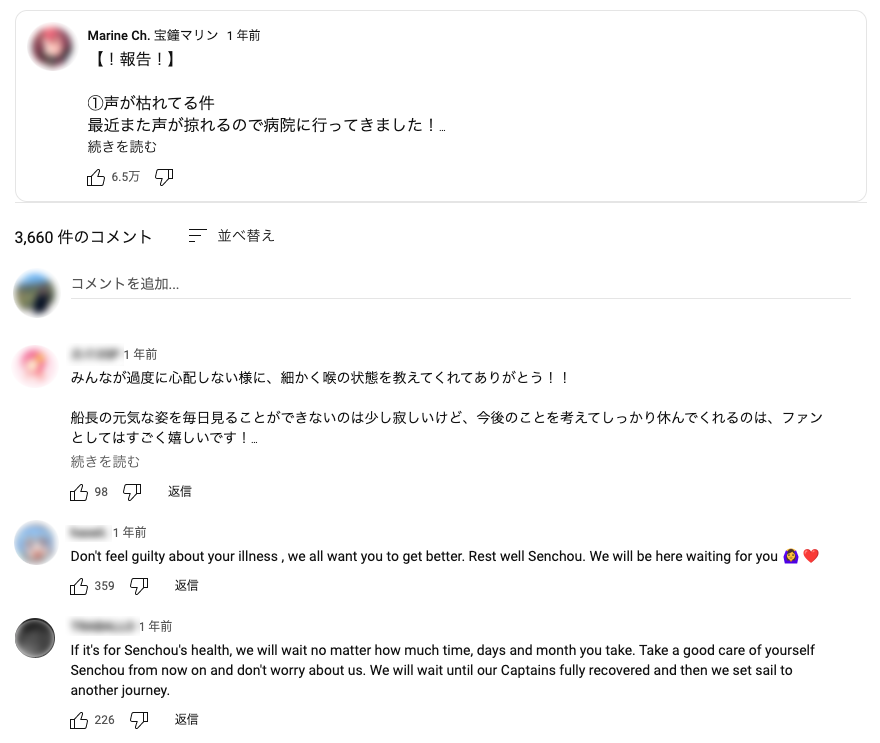Dislike the Japanese fan comment with 98 likes
Screen dimensions: 880x743
(131, 491)
